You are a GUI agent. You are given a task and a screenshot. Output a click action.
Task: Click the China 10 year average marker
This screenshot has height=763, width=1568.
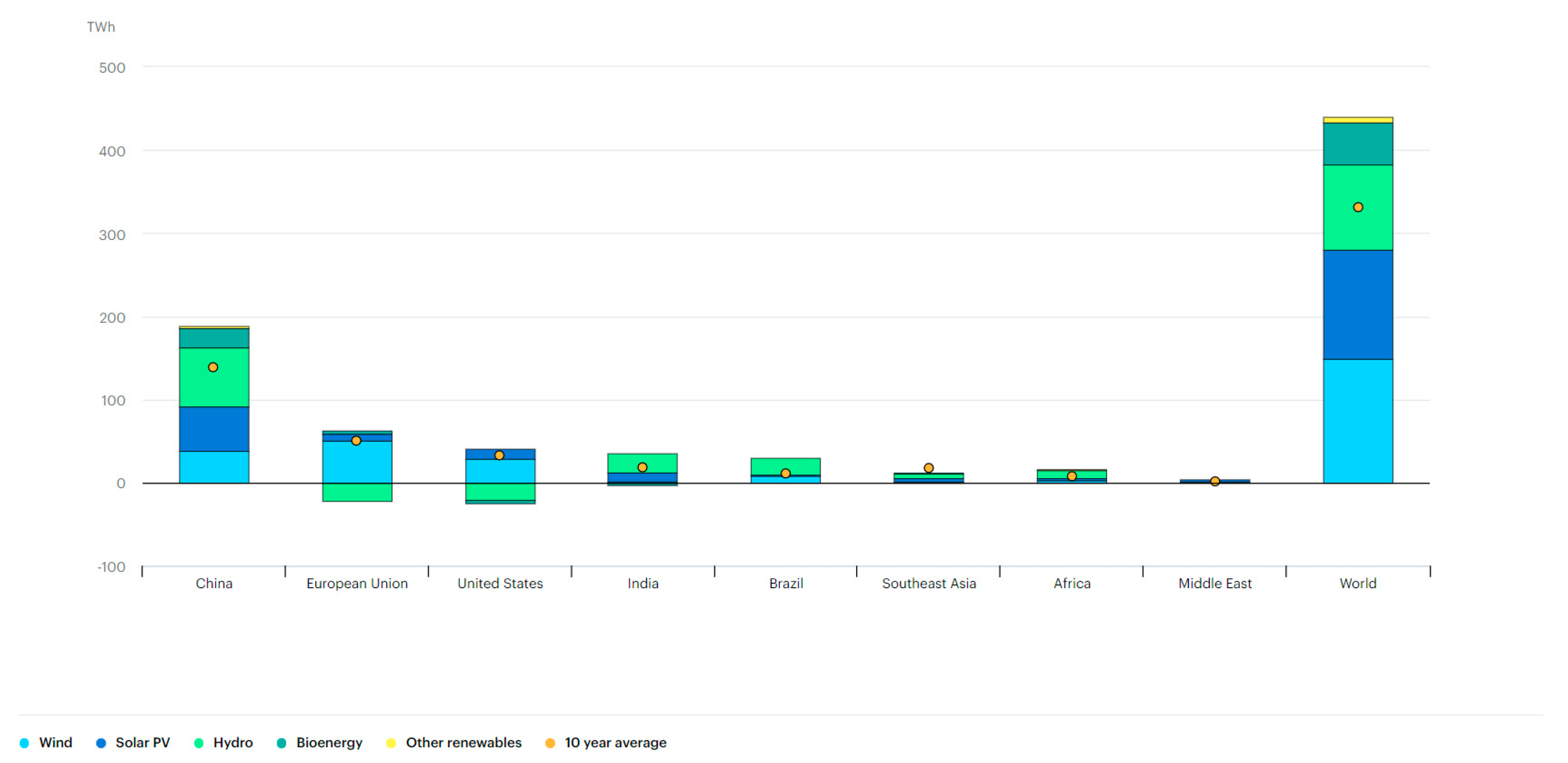213,367
